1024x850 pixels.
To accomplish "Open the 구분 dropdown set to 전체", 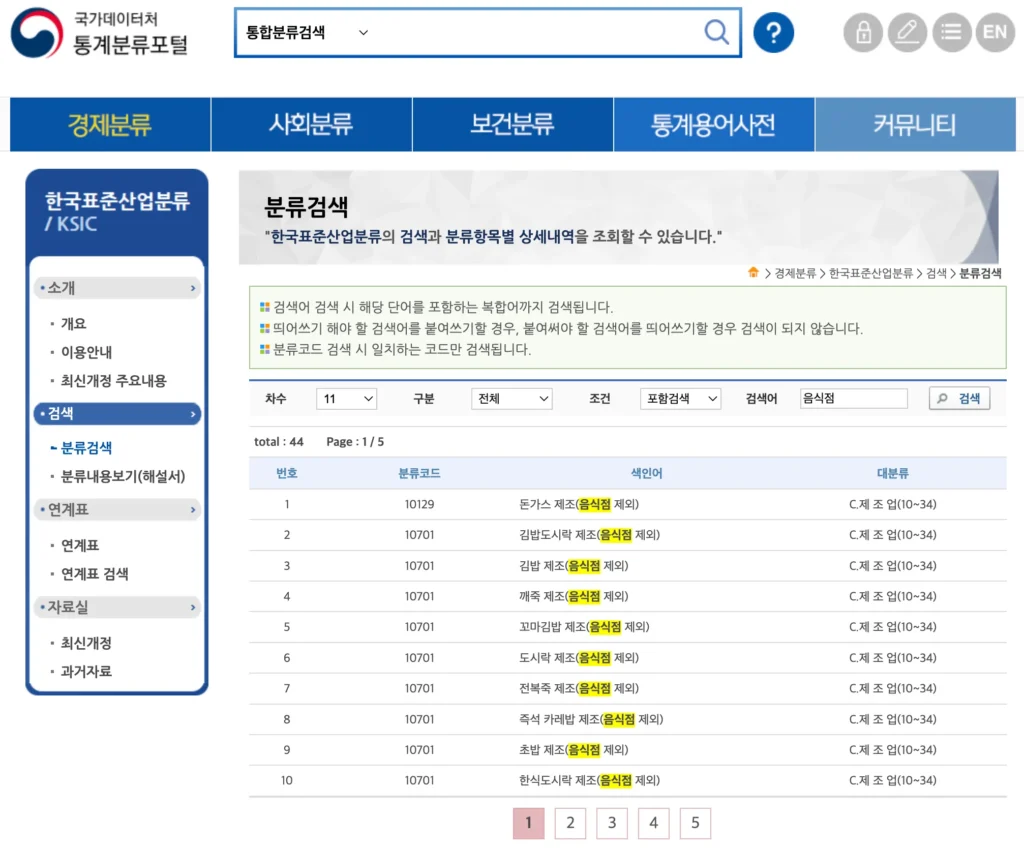I will click(511, 398).
